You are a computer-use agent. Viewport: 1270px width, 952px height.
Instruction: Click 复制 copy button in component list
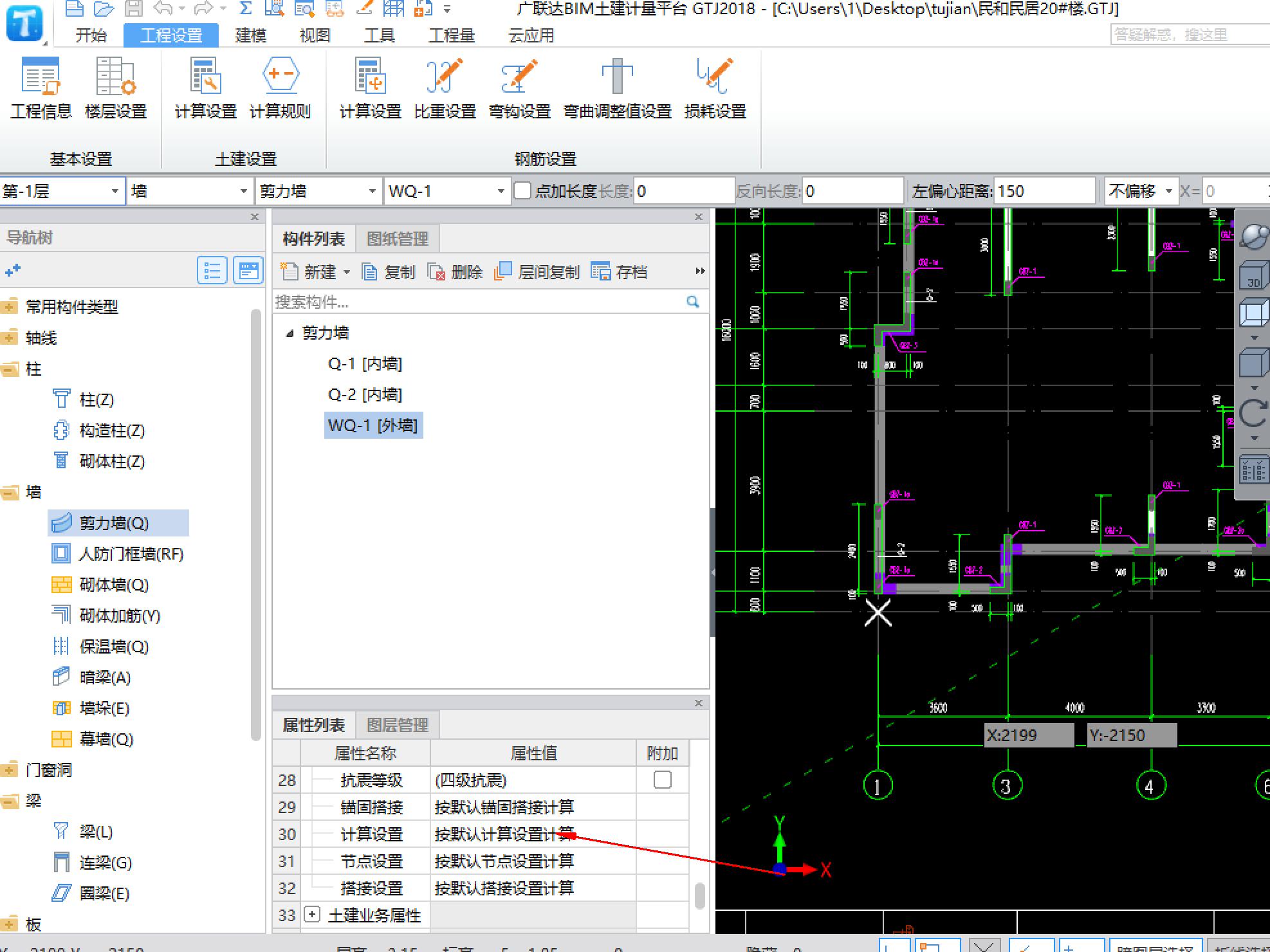(x=389, y=272)
